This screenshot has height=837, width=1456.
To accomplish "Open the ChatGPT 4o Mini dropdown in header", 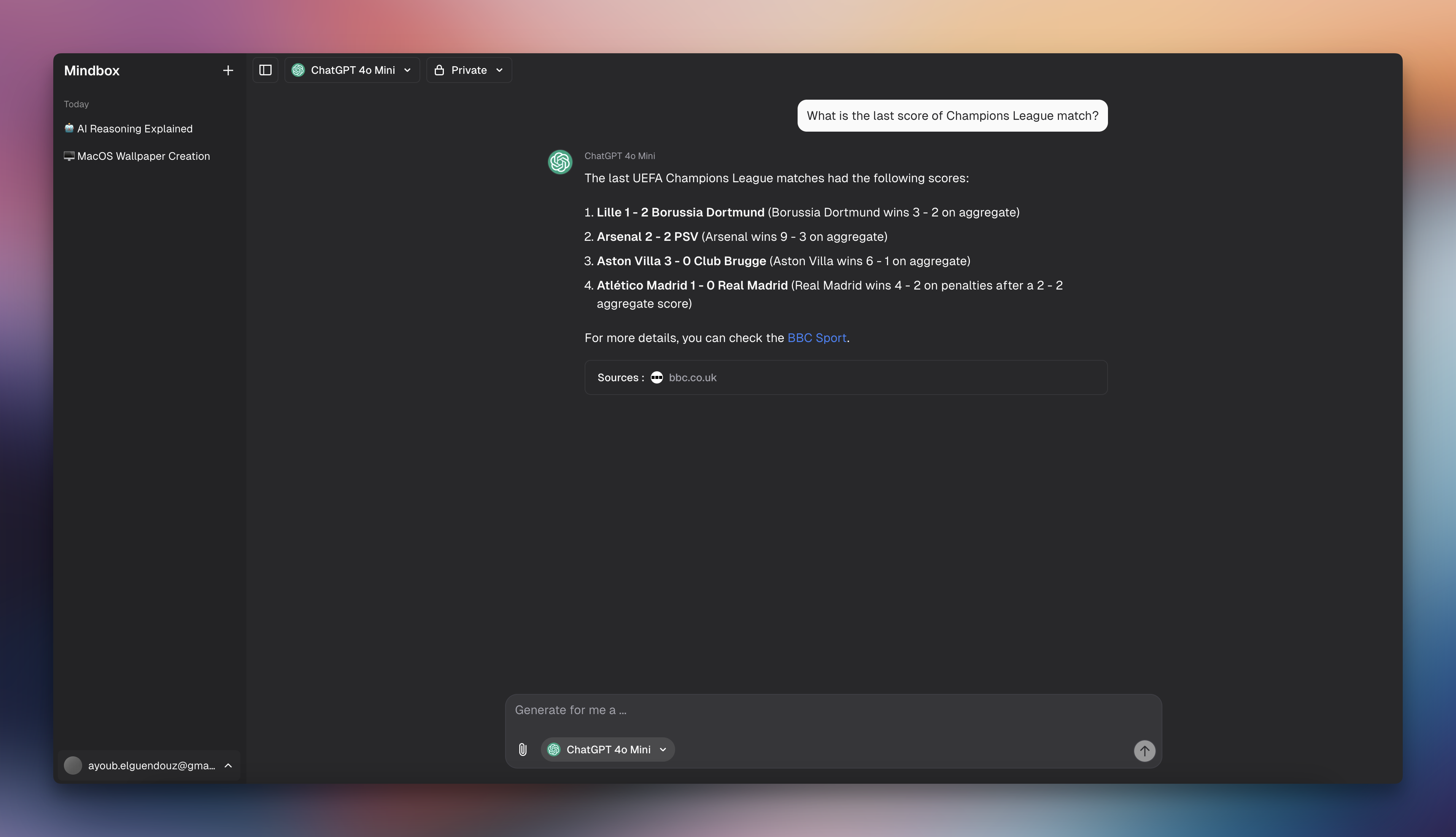I will point(352,70).
